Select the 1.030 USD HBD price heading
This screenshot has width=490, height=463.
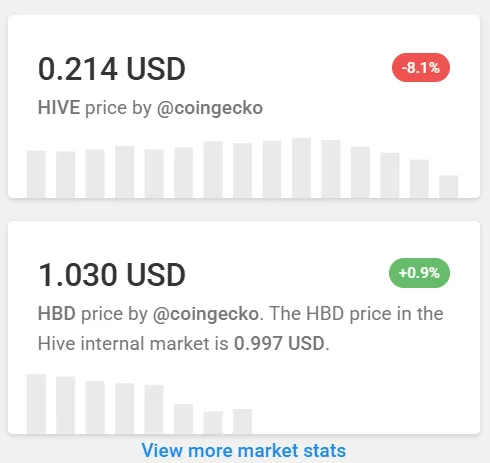click(112, 275)
